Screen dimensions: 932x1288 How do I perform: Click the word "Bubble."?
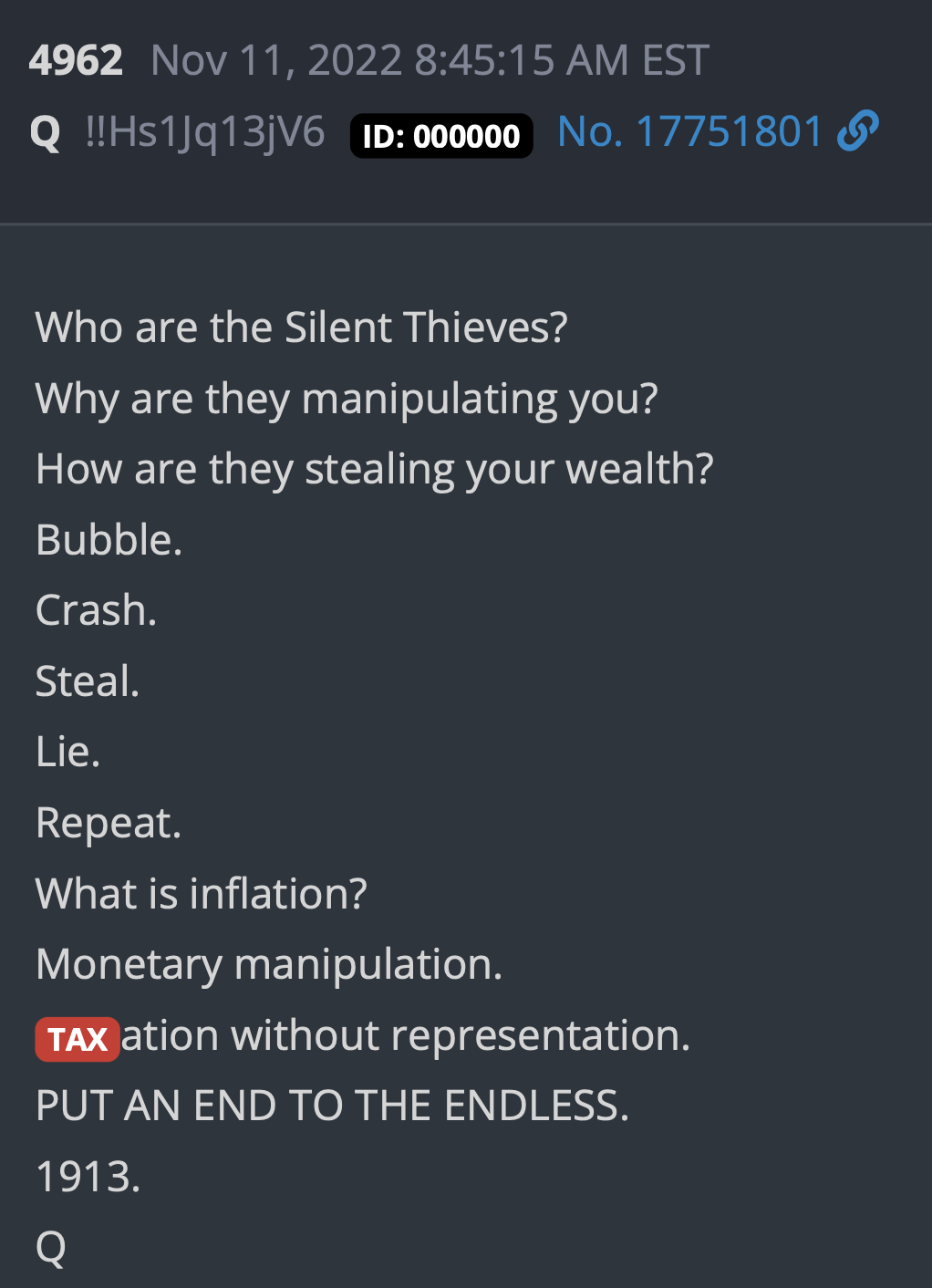pyautogui.click(x=109, y=540)
